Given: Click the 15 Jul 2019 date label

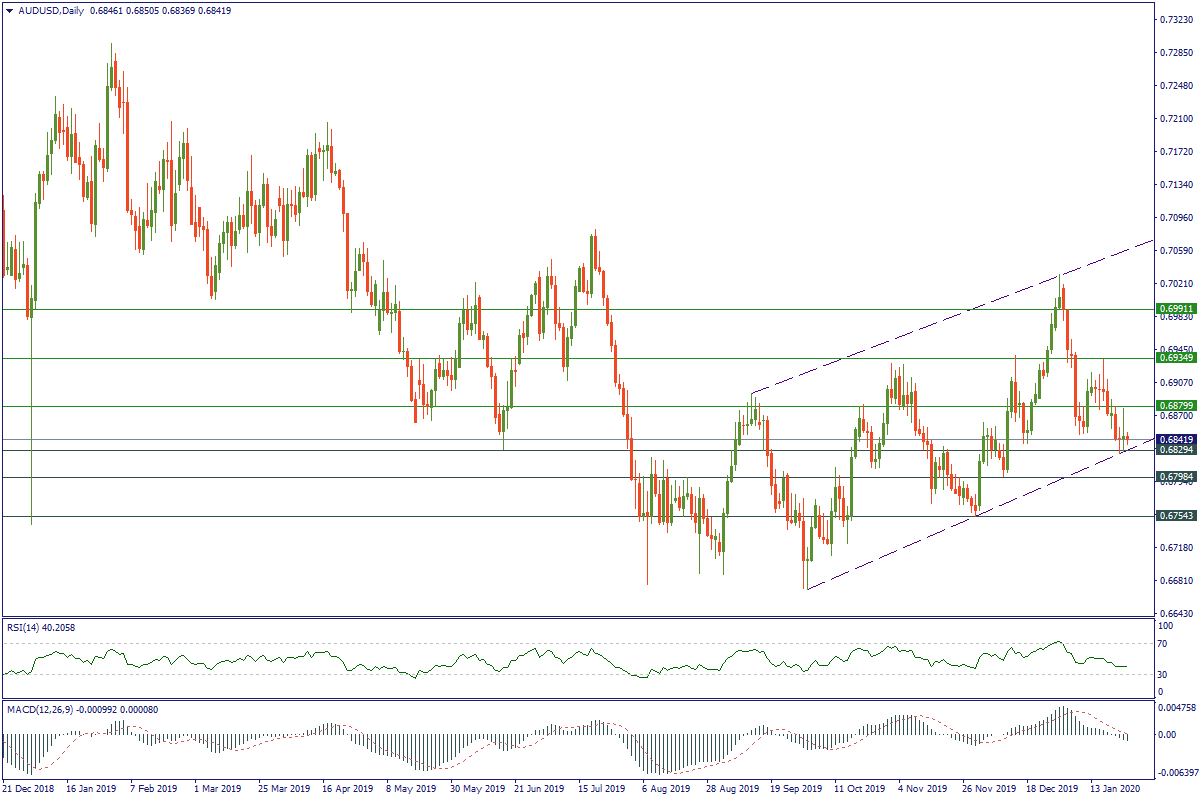Looking at the screenshot, I should [x=600, y=789].
